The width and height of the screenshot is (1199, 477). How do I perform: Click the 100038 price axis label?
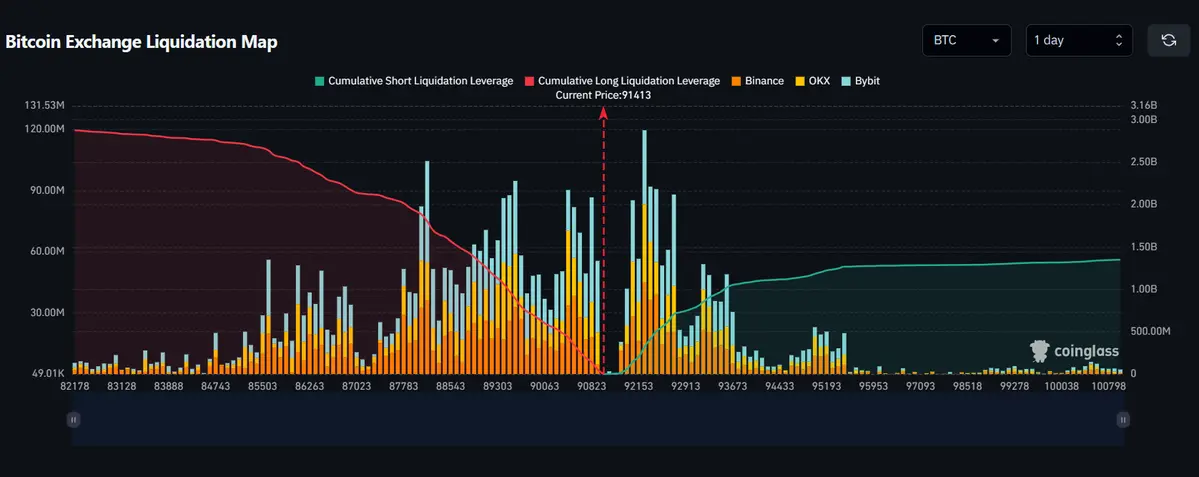pos(1061,387)
